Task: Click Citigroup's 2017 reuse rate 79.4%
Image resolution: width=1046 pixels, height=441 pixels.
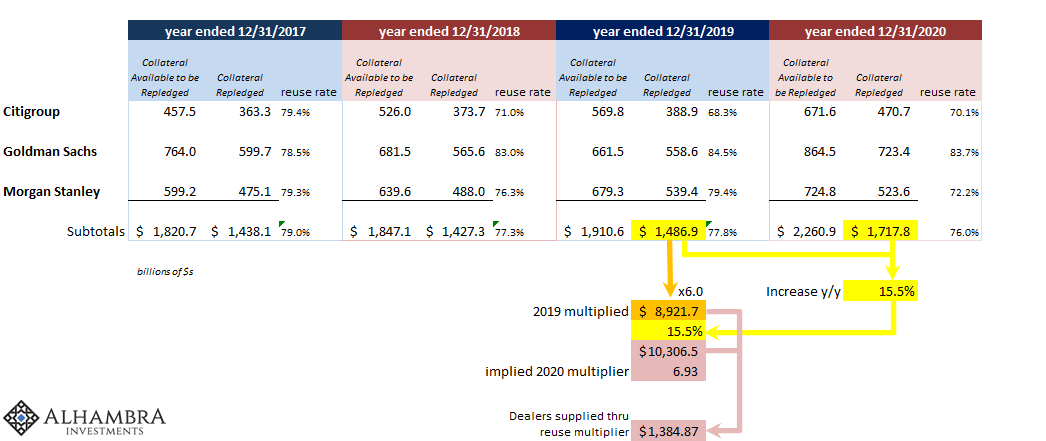Action: (x=296, y=113)
